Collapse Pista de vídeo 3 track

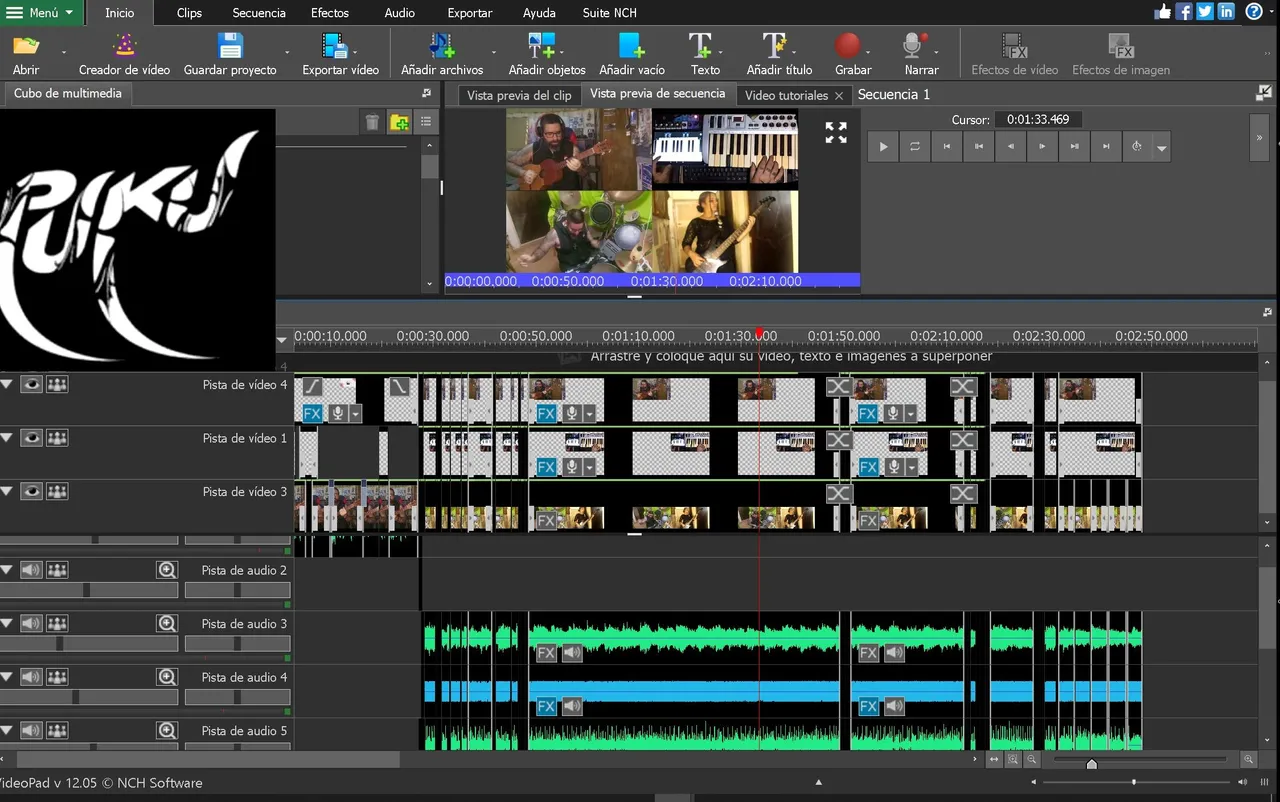(x=7, y=491)
